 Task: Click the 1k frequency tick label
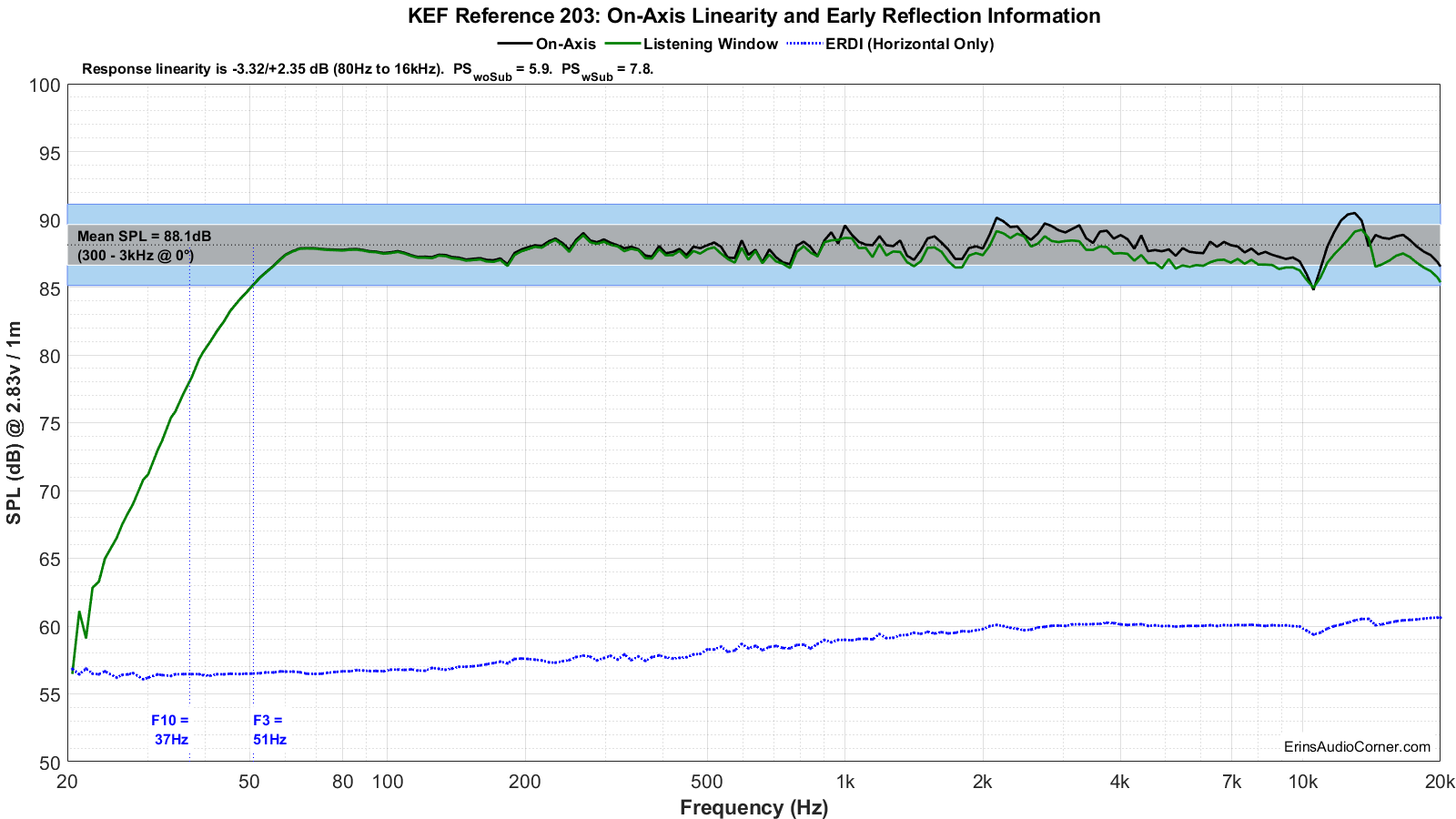click(x=845, y=782)
